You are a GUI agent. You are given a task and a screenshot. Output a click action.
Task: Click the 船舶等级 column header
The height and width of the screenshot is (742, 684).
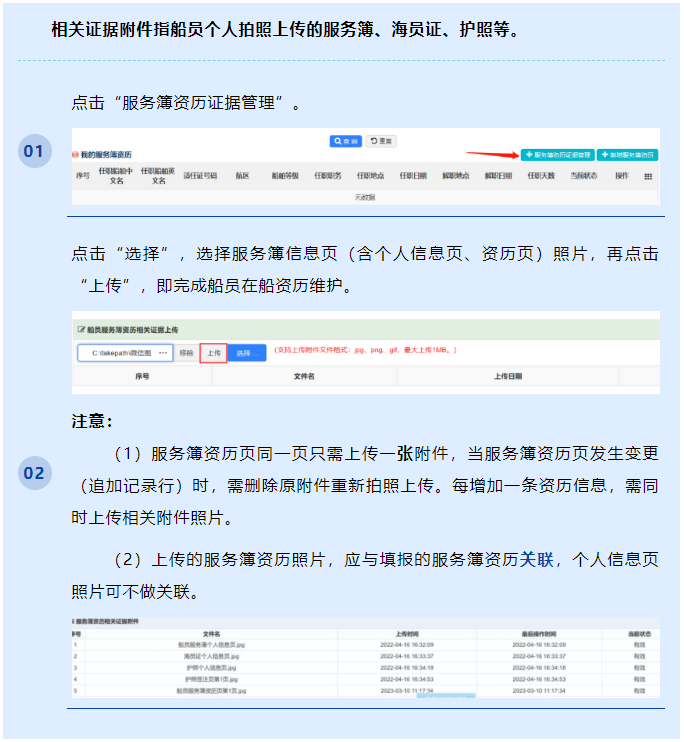(x=285, y=176)
